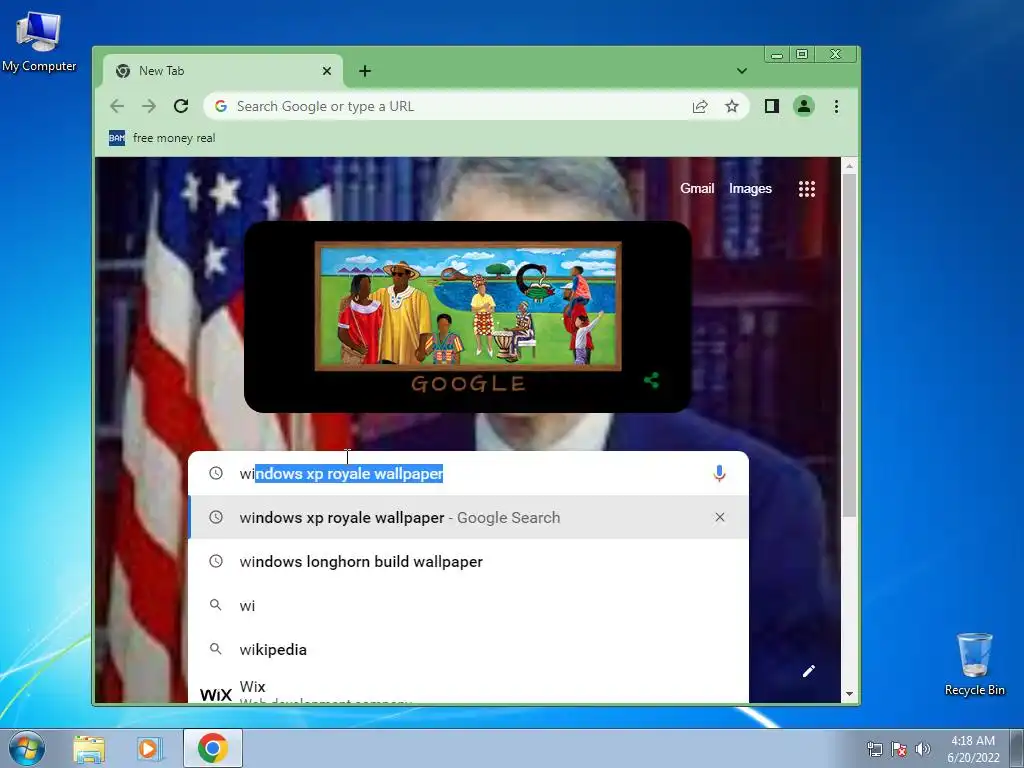Click the Chrome taskbar button
Viewport: 1024px width, 768px height.
(213, 748)
